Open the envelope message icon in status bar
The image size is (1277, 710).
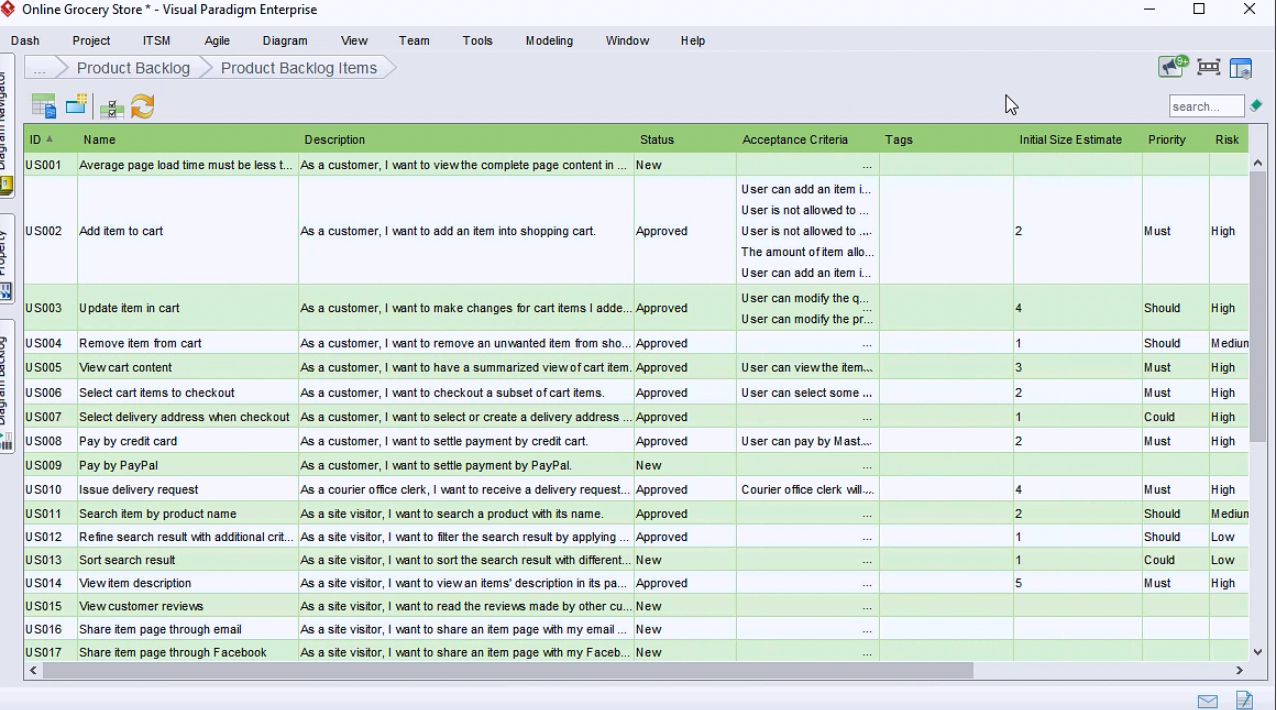1208,701
